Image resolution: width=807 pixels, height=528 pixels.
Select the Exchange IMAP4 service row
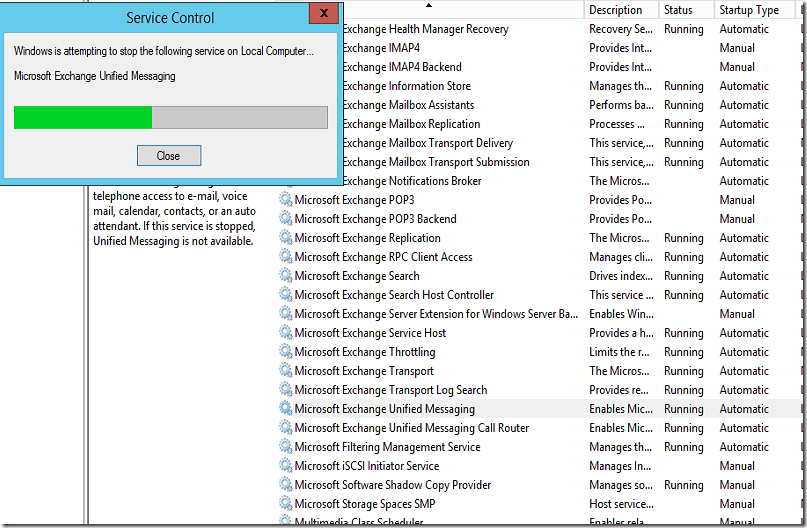coord(381,48)
